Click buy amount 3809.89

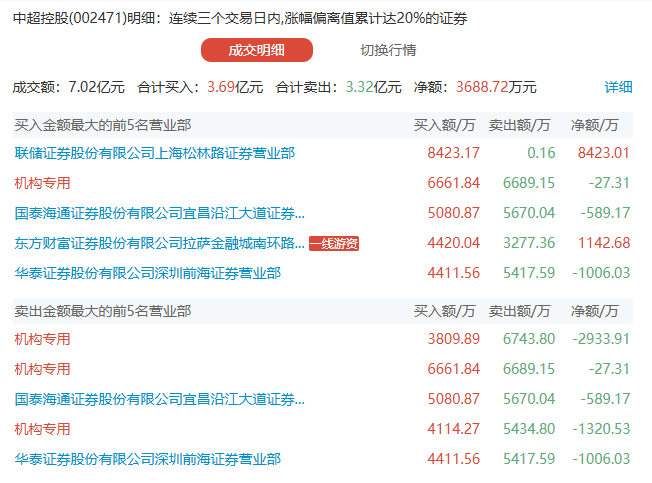pos(454,339)
